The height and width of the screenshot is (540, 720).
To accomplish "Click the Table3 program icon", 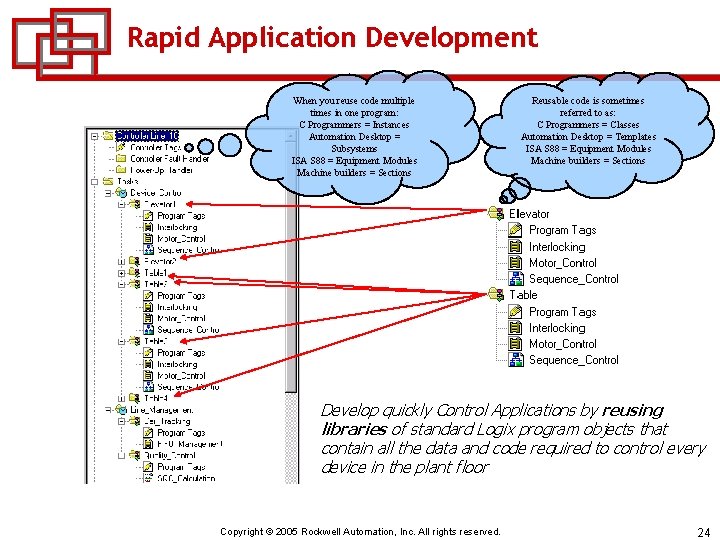I will [x=135, y=341].
